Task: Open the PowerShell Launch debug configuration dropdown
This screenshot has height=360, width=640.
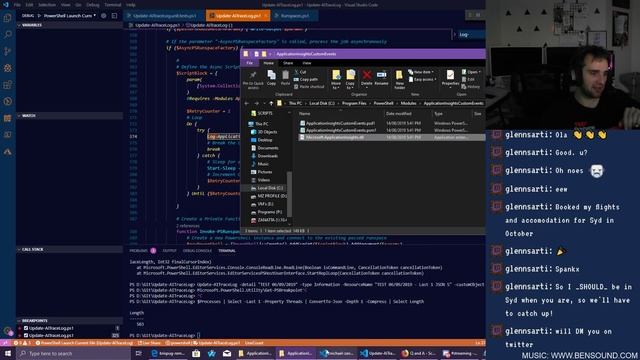Action: (x=69, y=16)
